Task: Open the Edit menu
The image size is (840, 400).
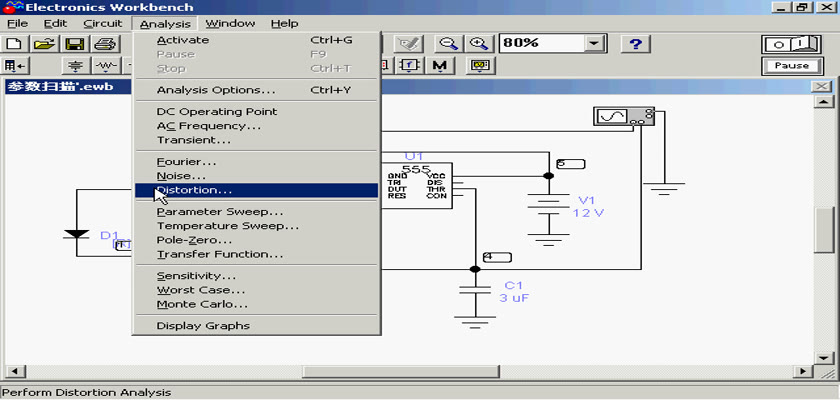Action: pyautogui.click(x=56, y=24)
